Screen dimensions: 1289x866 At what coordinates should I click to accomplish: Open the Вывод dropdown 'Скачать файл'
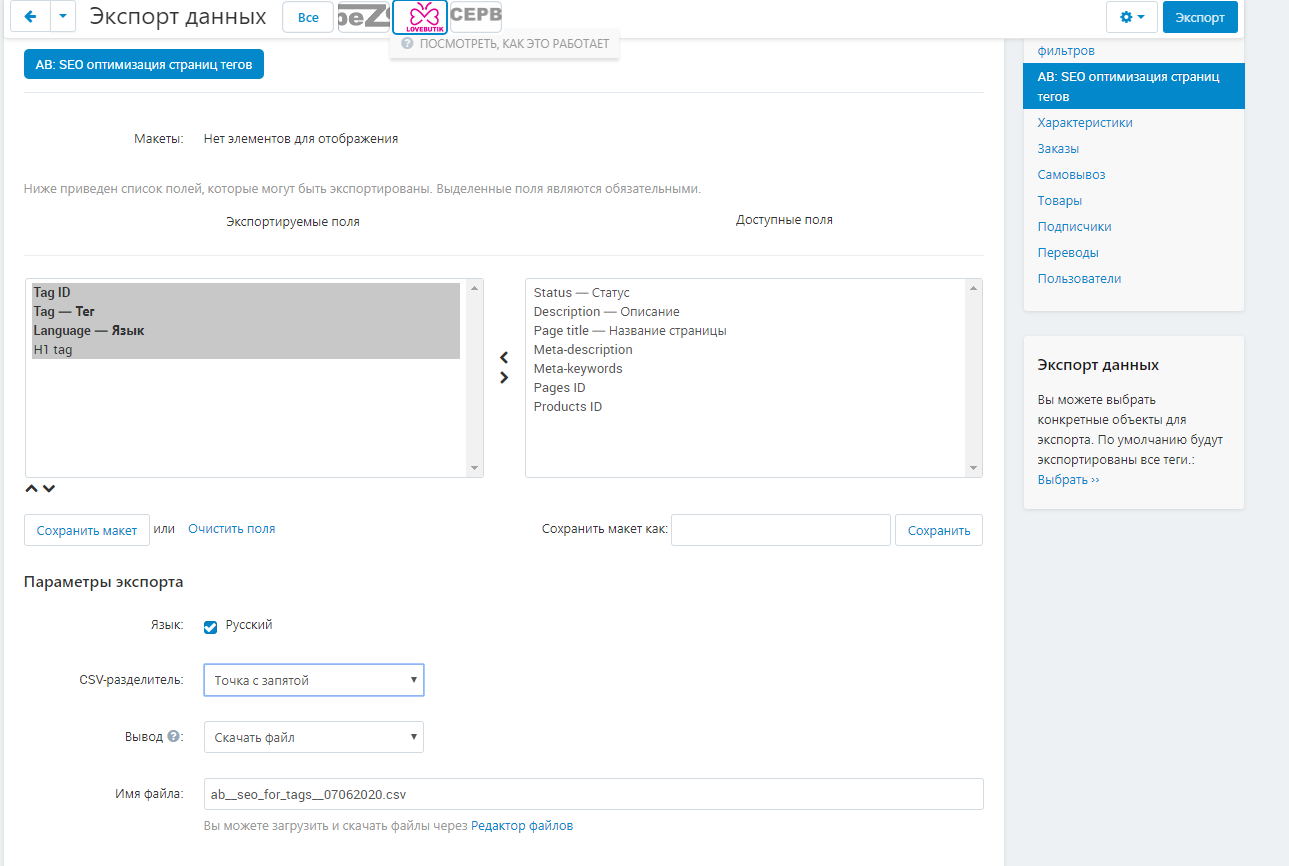314,737
